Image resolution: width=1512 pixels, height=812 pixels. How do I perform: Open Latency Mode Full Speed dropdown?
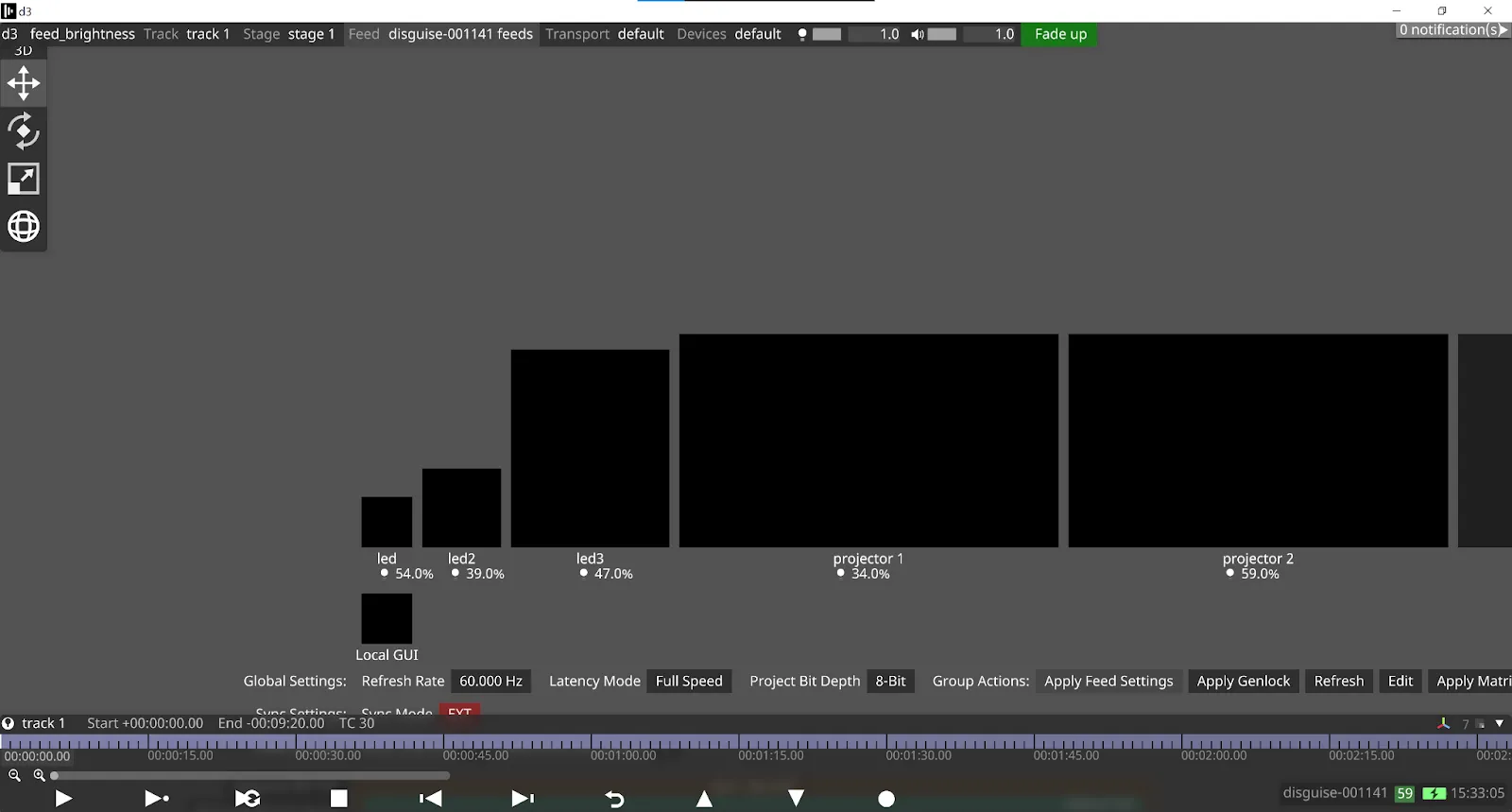click(689, 682)
